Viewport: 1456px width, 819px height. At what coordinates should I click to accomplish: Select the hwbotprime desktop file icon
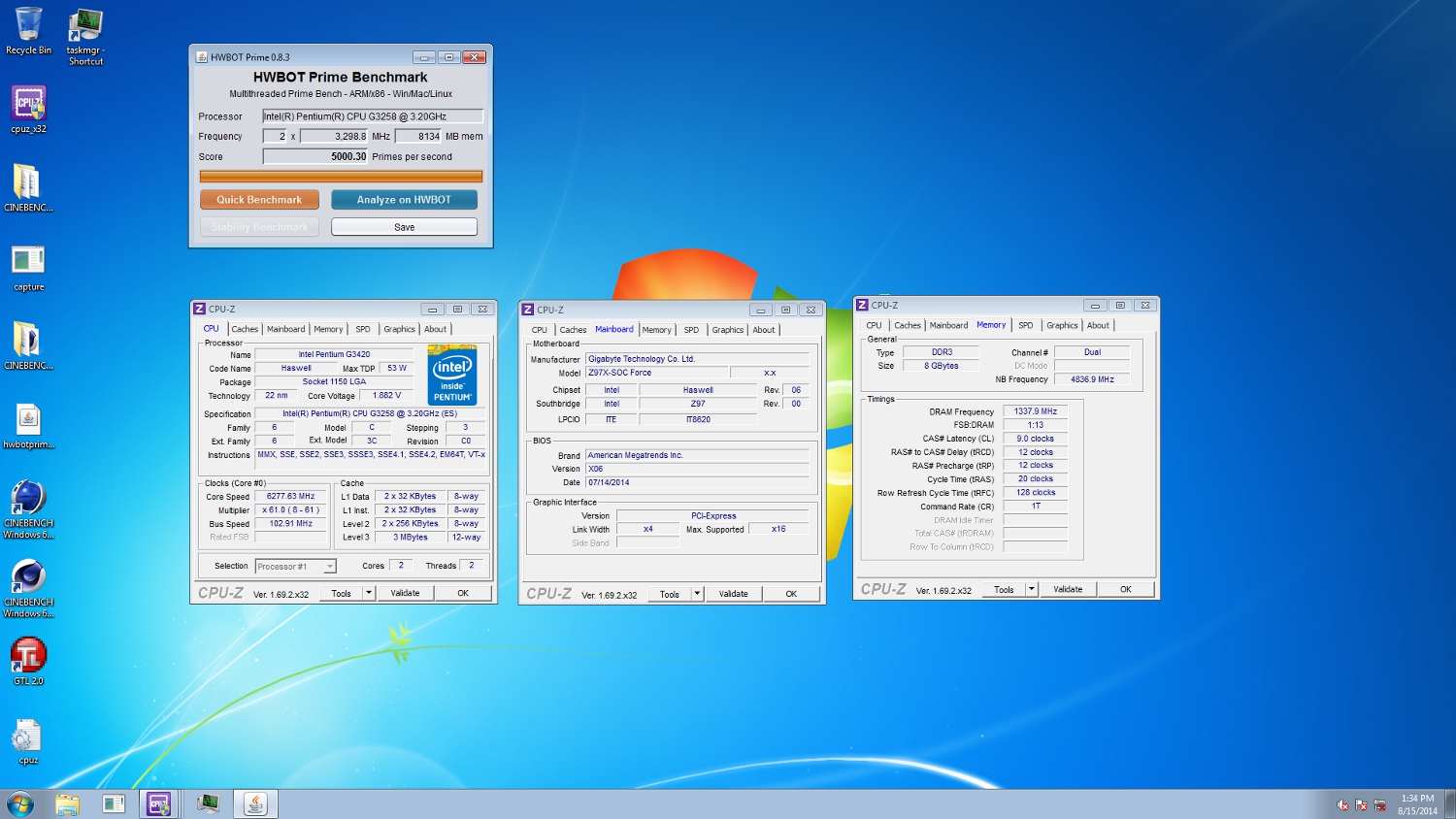(28, 426)
